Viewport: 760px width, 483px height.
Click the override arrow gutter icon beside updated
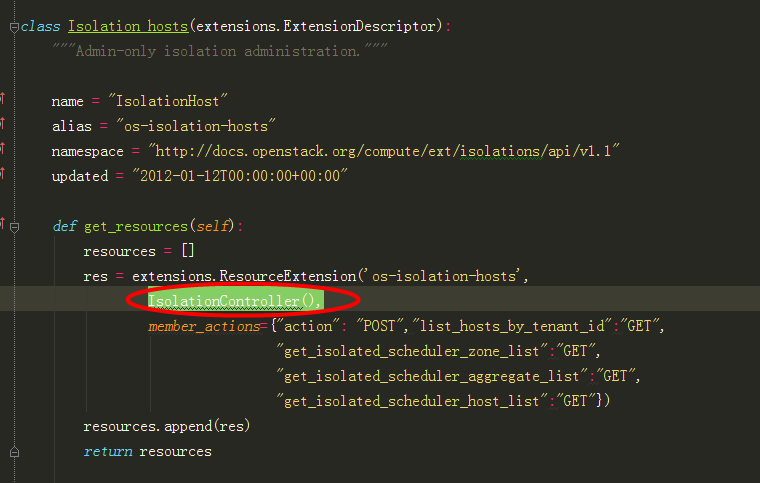(x=2, y=173)
